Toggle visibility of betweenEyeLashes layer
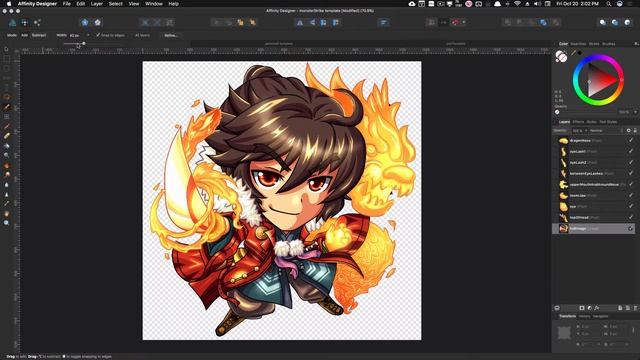 (631, 173)
